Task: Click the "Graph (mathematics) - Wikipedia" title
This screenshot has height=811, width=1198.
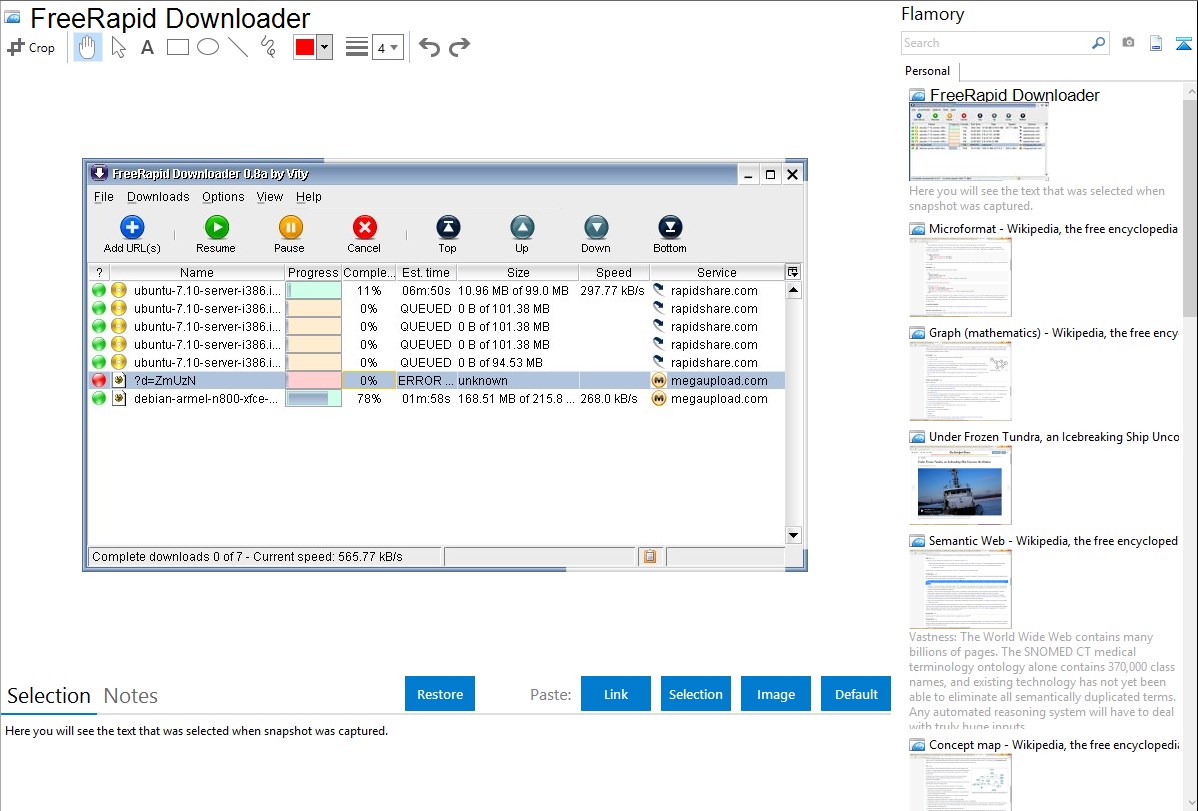Action: [x=1053, y=333]
